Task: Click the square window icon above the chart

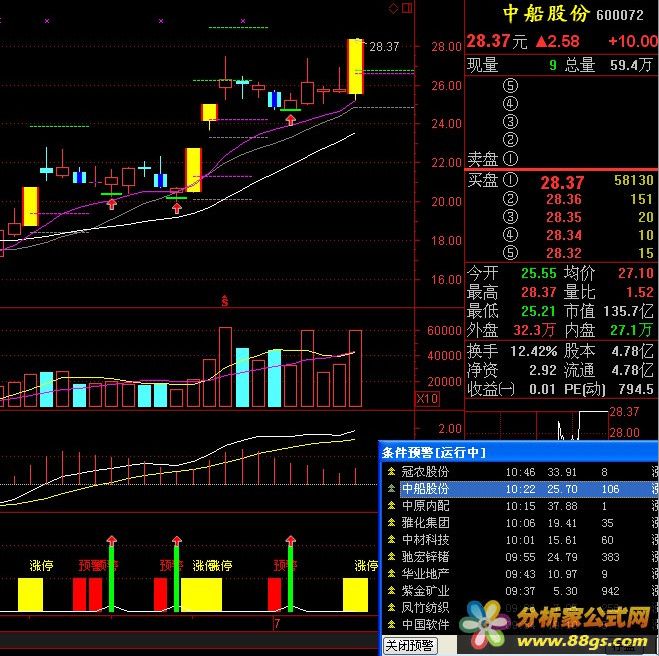Action: pyautogui.click(x=407, y=8)
